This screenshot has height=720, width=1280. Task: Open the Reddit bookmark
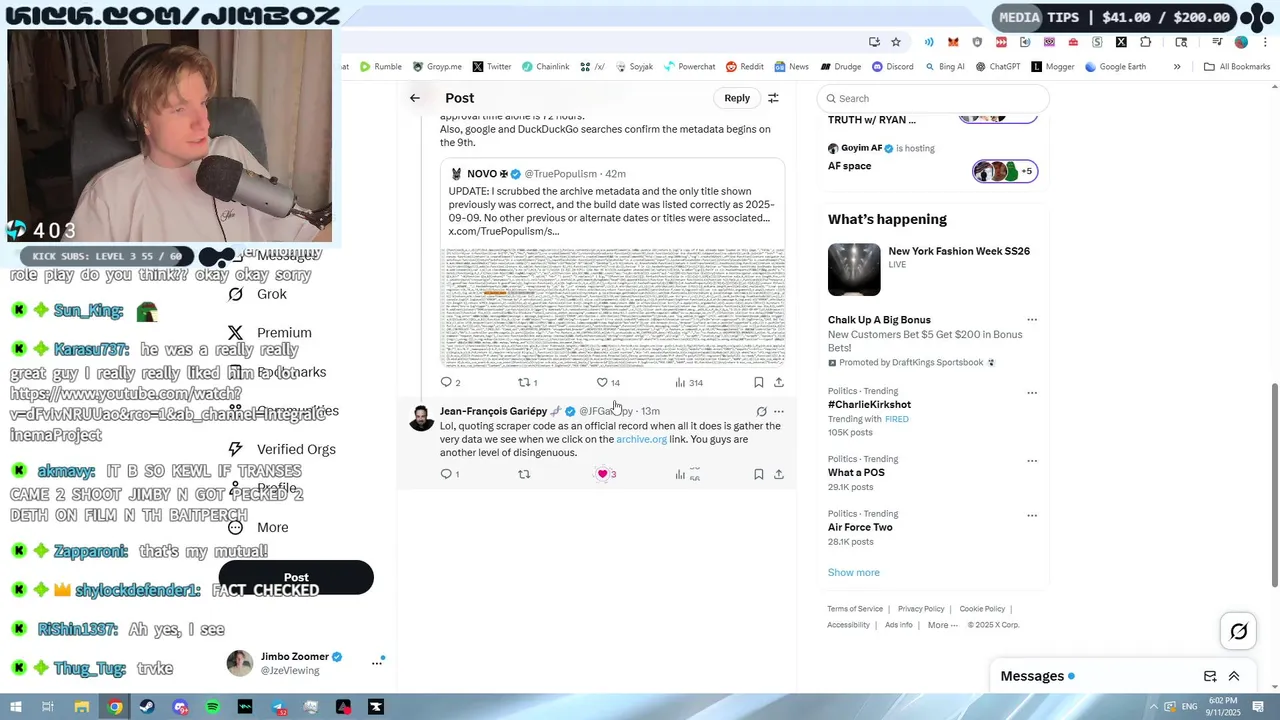pyautogui.click(x=744, y=67)
